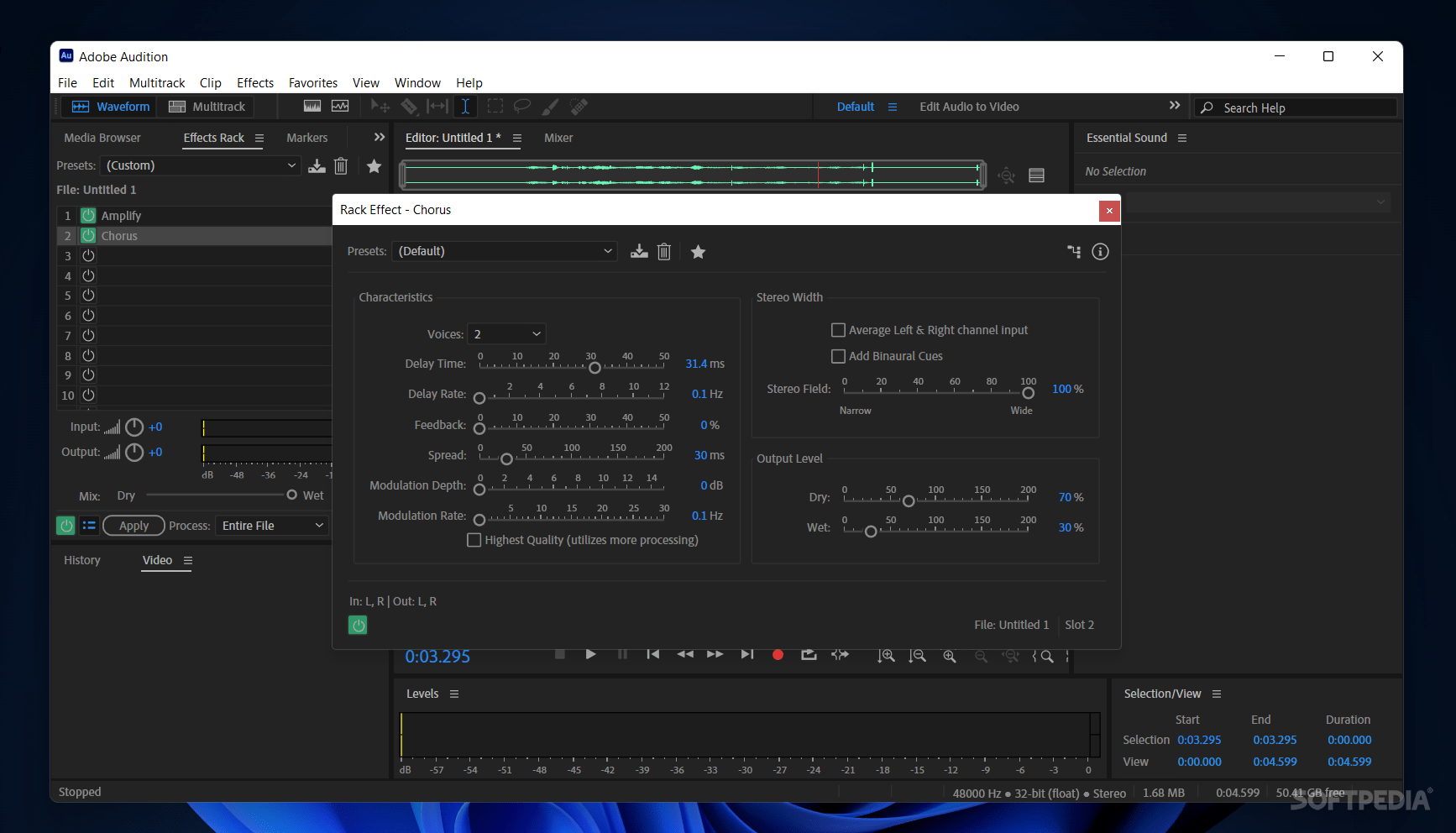
Task: Open the Multitrack menu
Action: pos(157,82)
